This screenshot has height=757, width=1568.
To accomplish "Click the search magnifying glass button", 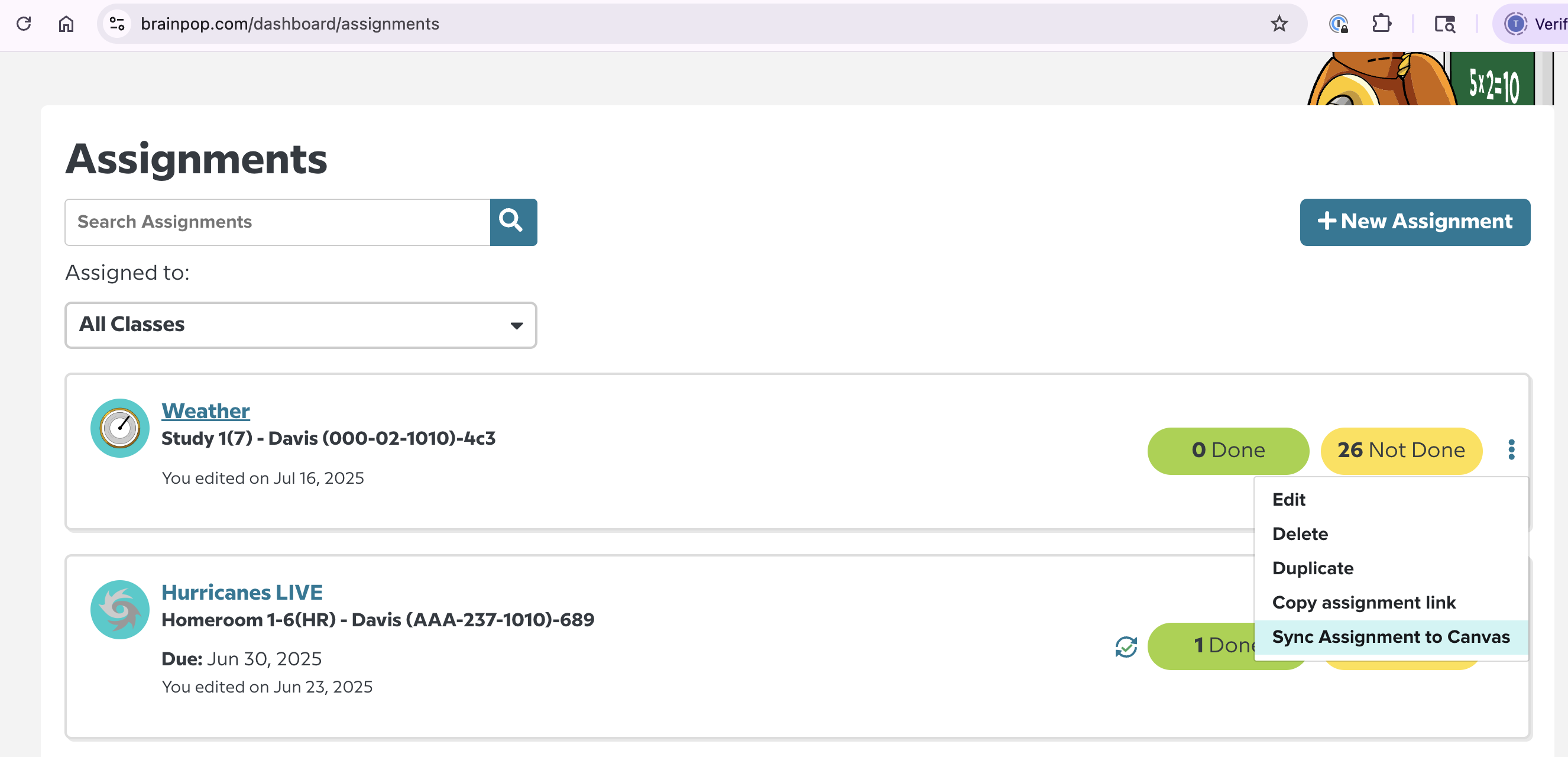I will point(513,222).
